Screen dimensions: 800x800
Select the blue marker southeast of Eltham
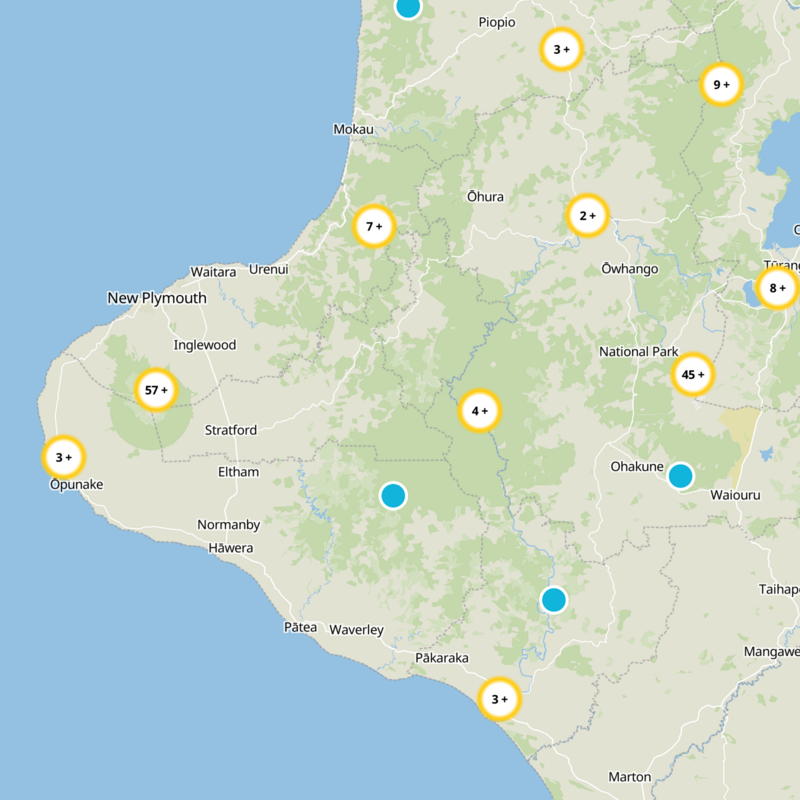tap(393, 495)
